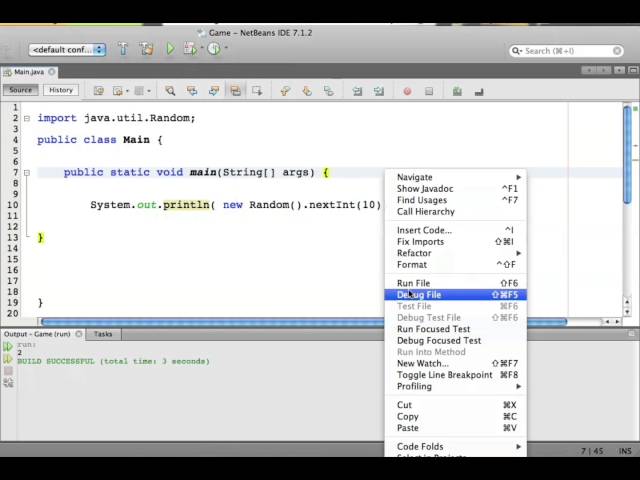Run the project with the green play icon
The width and height of the screenshot is (640, 480).
[170, 49]
